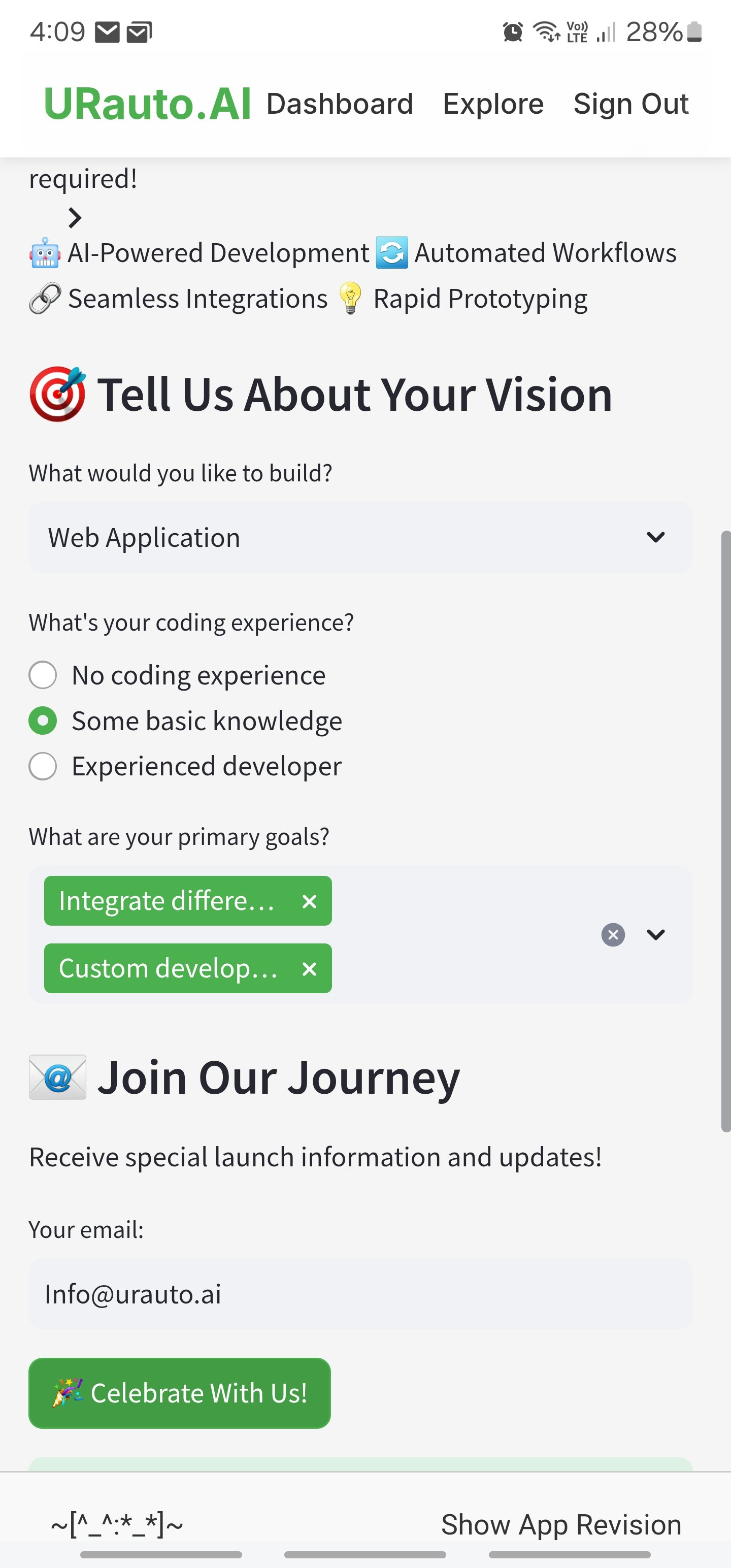Tap the target dart emoji icon
The image size is (731, 1568).
(x=58, y=394)
